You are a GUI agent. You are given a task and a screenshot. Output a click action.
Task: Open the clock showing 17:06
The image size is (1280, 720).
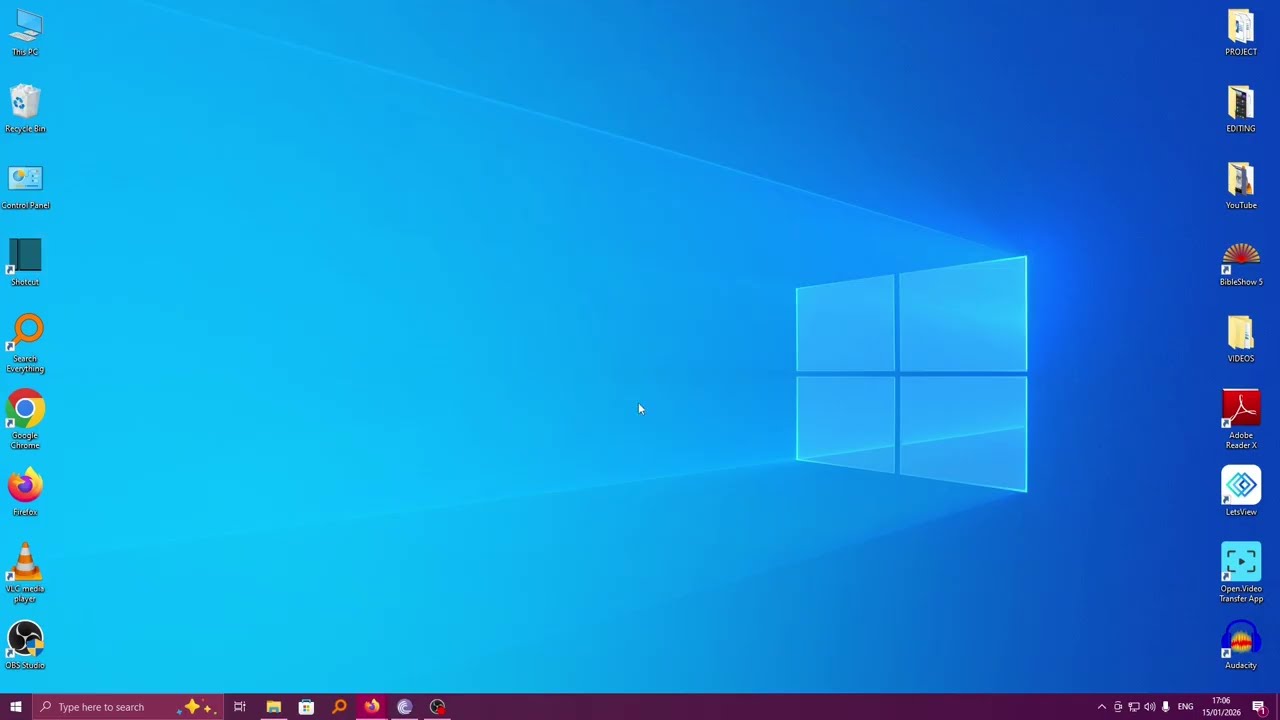pos(1221,707)
